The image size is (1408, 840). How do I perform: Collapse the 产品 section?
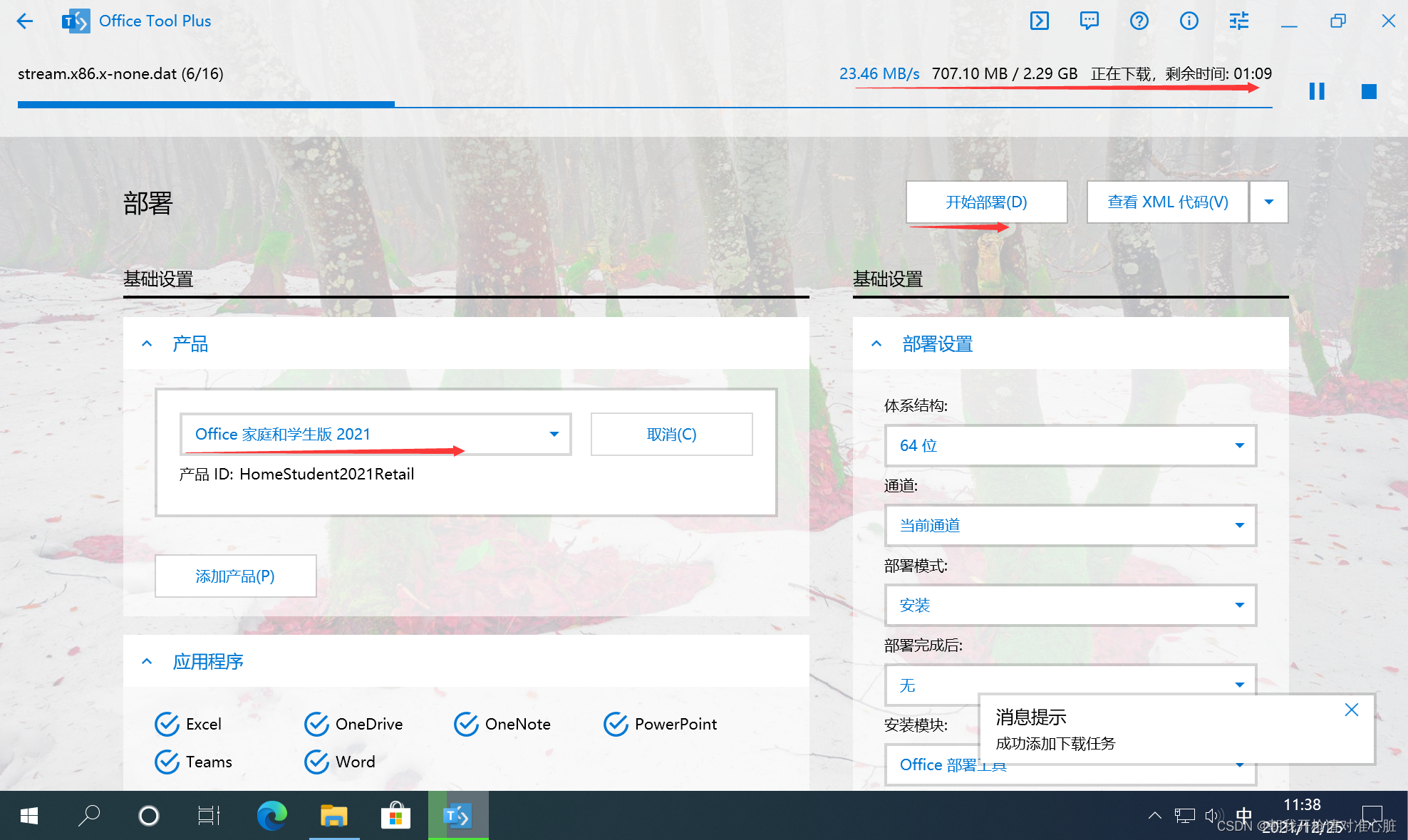pyautogui.click(x=147, y=344)
